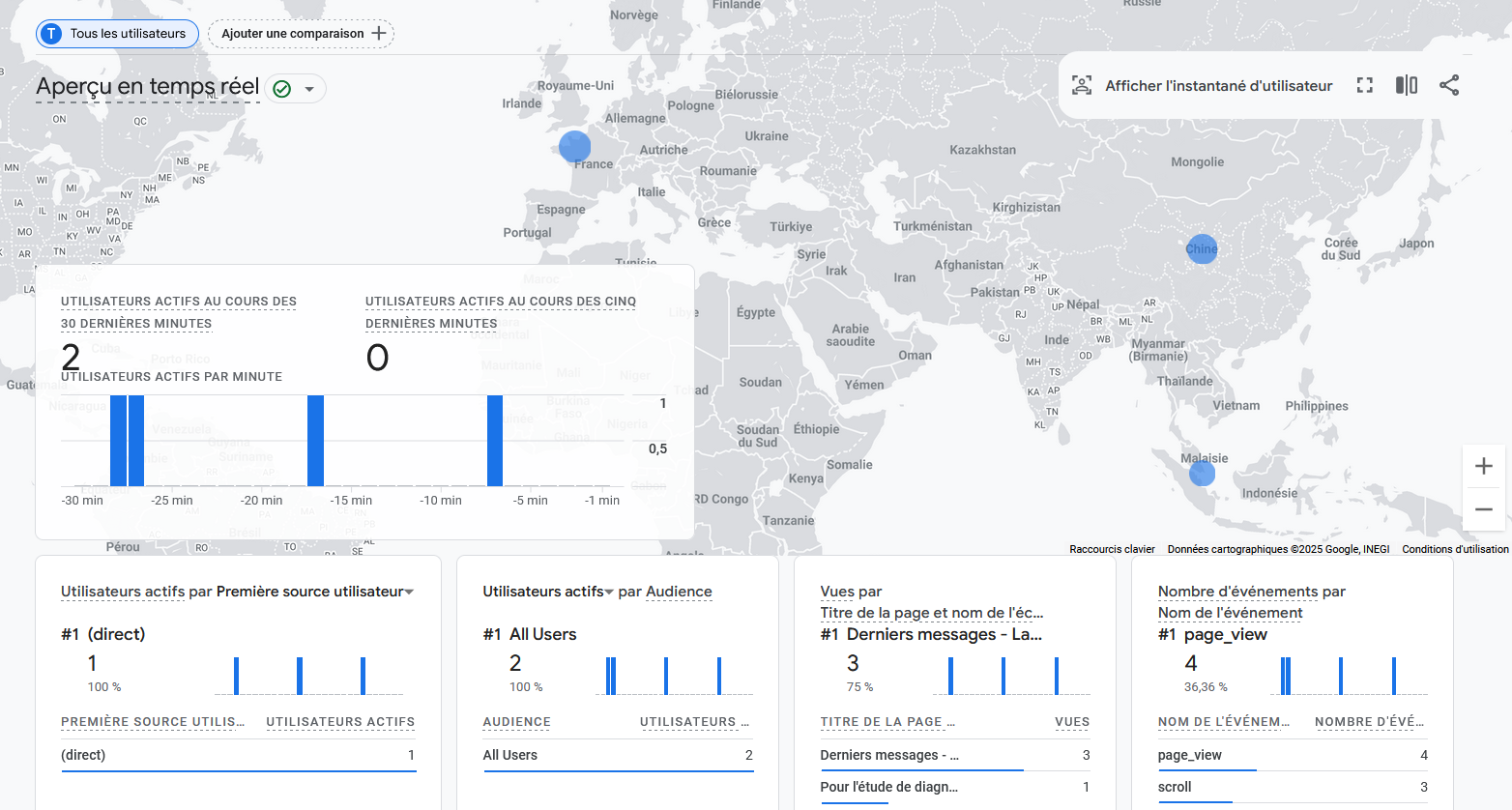Open Afficher l'instantané d'utilisateur
The width and height of the screenshot is (1512, 810).
click(x=1218, y=85)
